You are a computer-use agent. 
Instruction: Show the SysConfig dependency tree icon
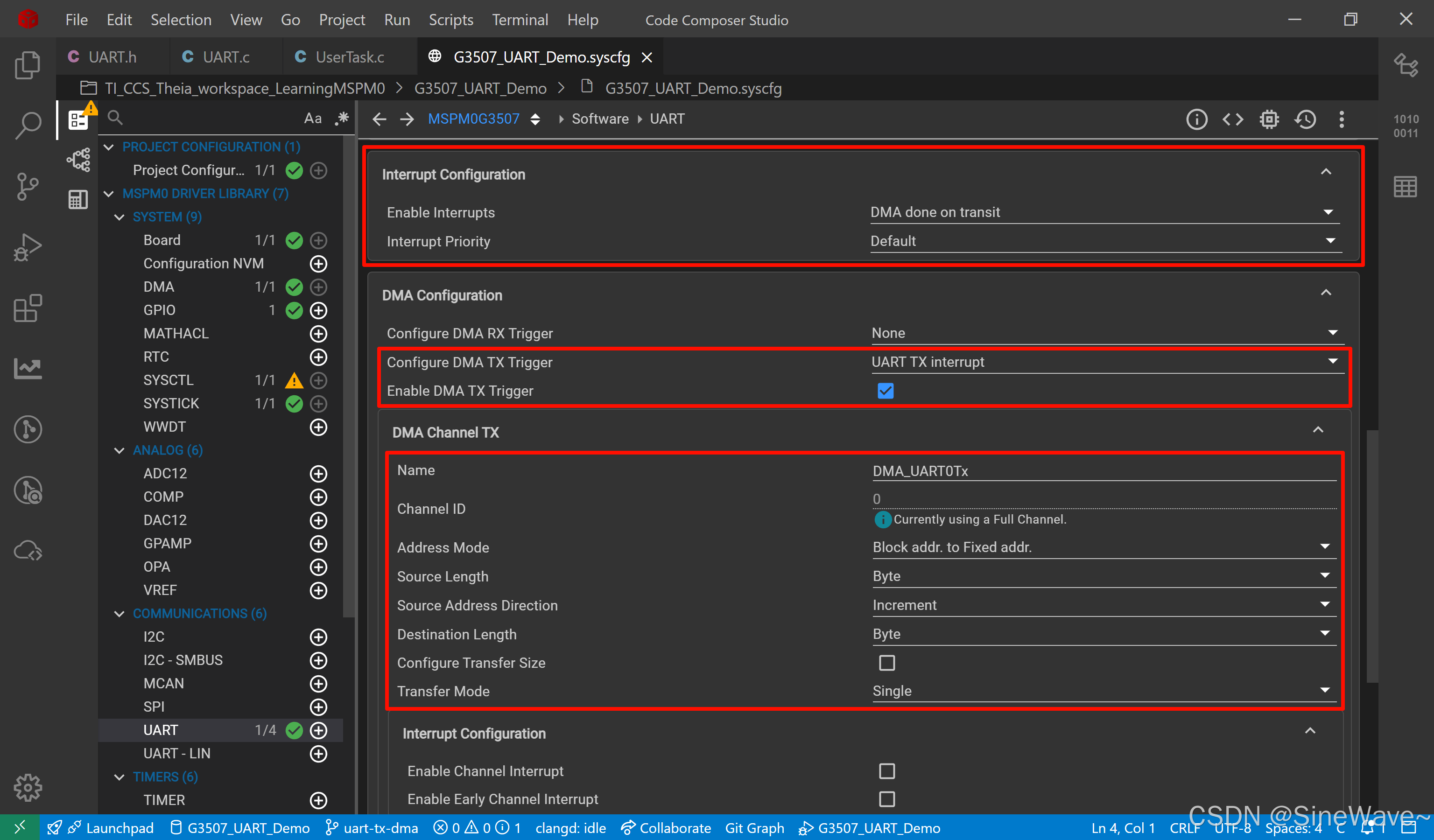coord(78,160)
